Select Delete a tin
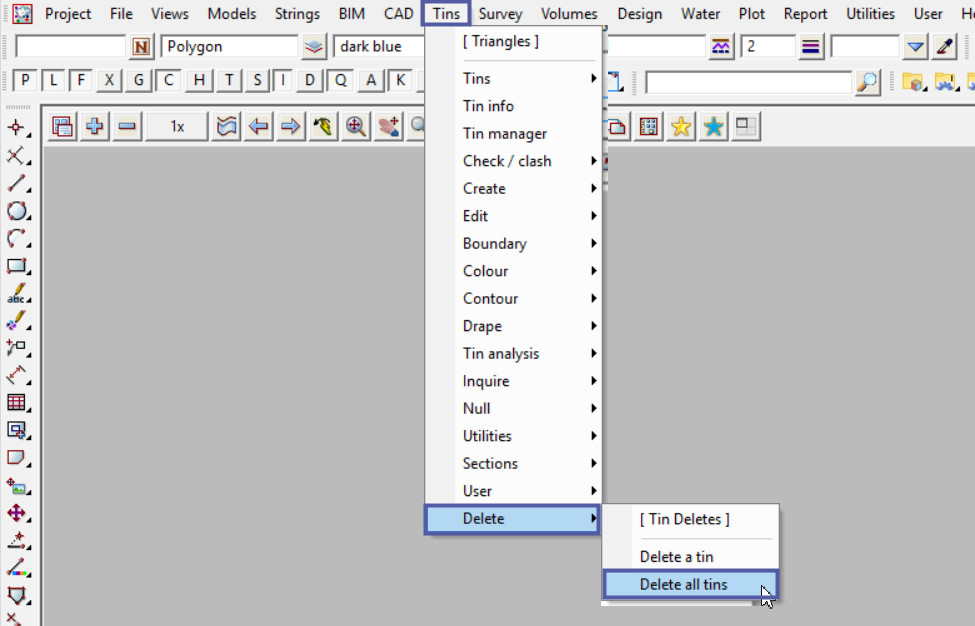Viewport: 975px width, 626px height. (x=690, y=557)
